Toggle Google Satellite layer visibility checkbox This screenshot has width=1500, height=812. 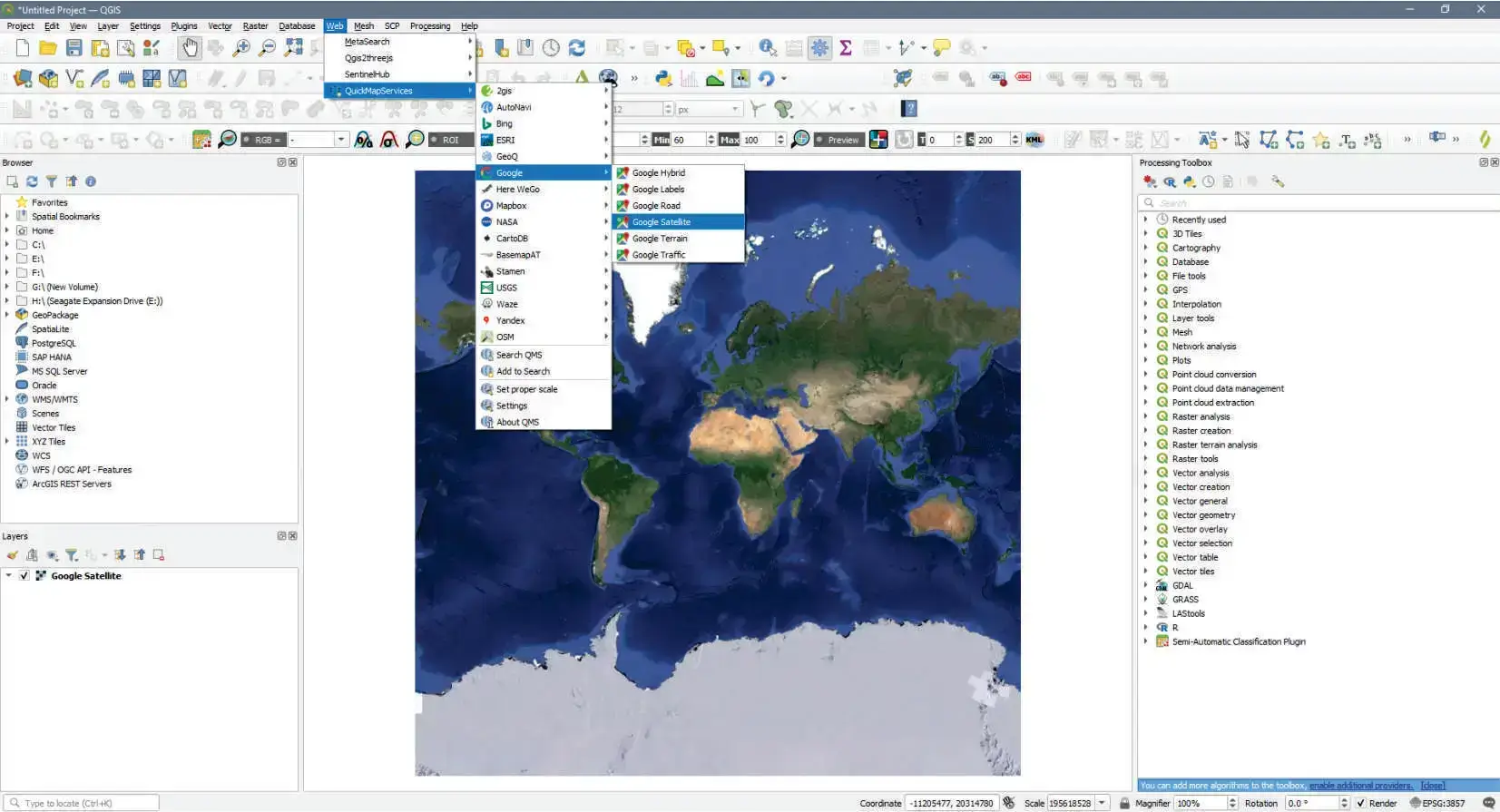(25, 576)
